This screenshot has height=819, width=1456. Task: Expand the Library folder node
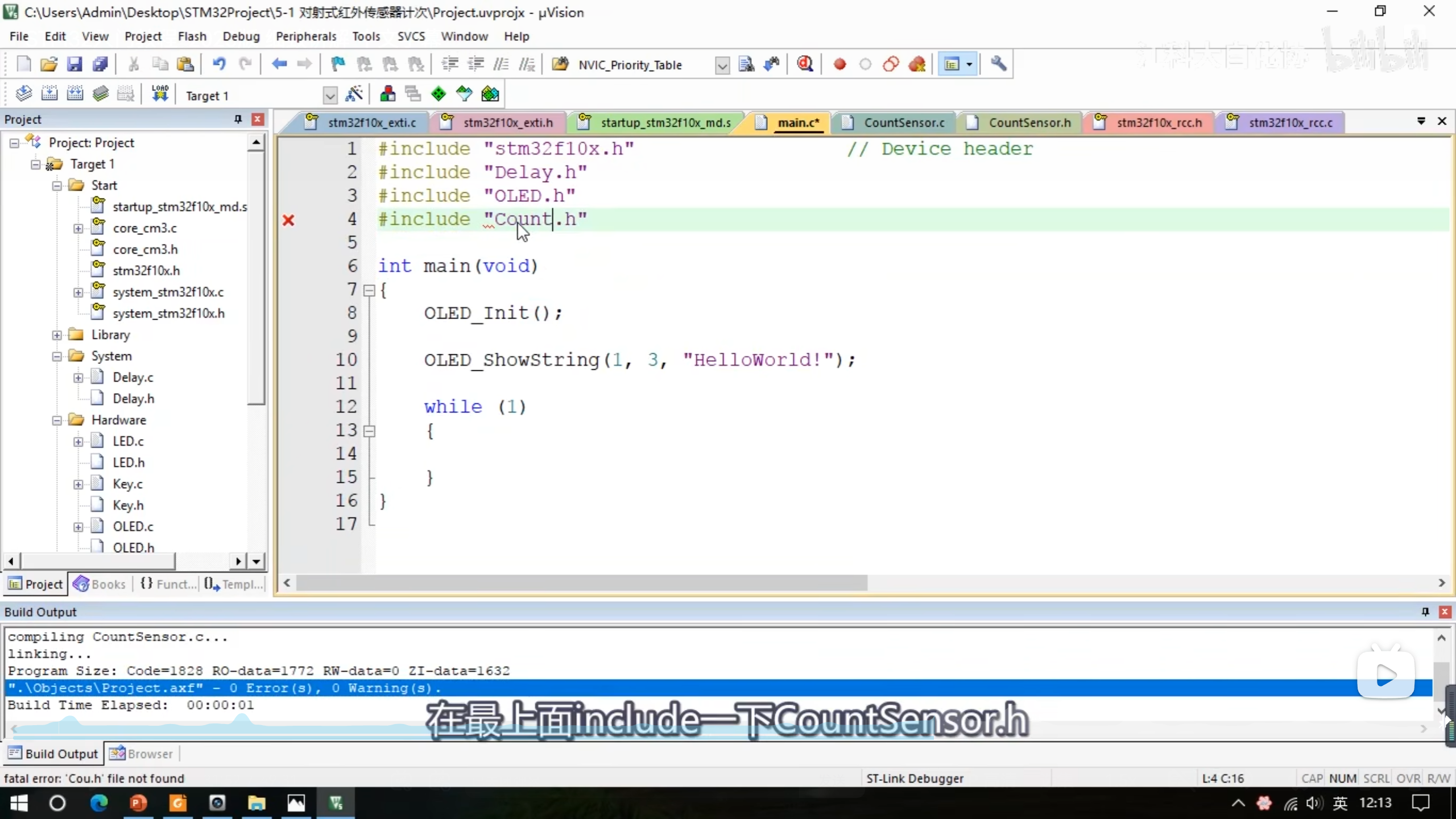click(57, 335)
